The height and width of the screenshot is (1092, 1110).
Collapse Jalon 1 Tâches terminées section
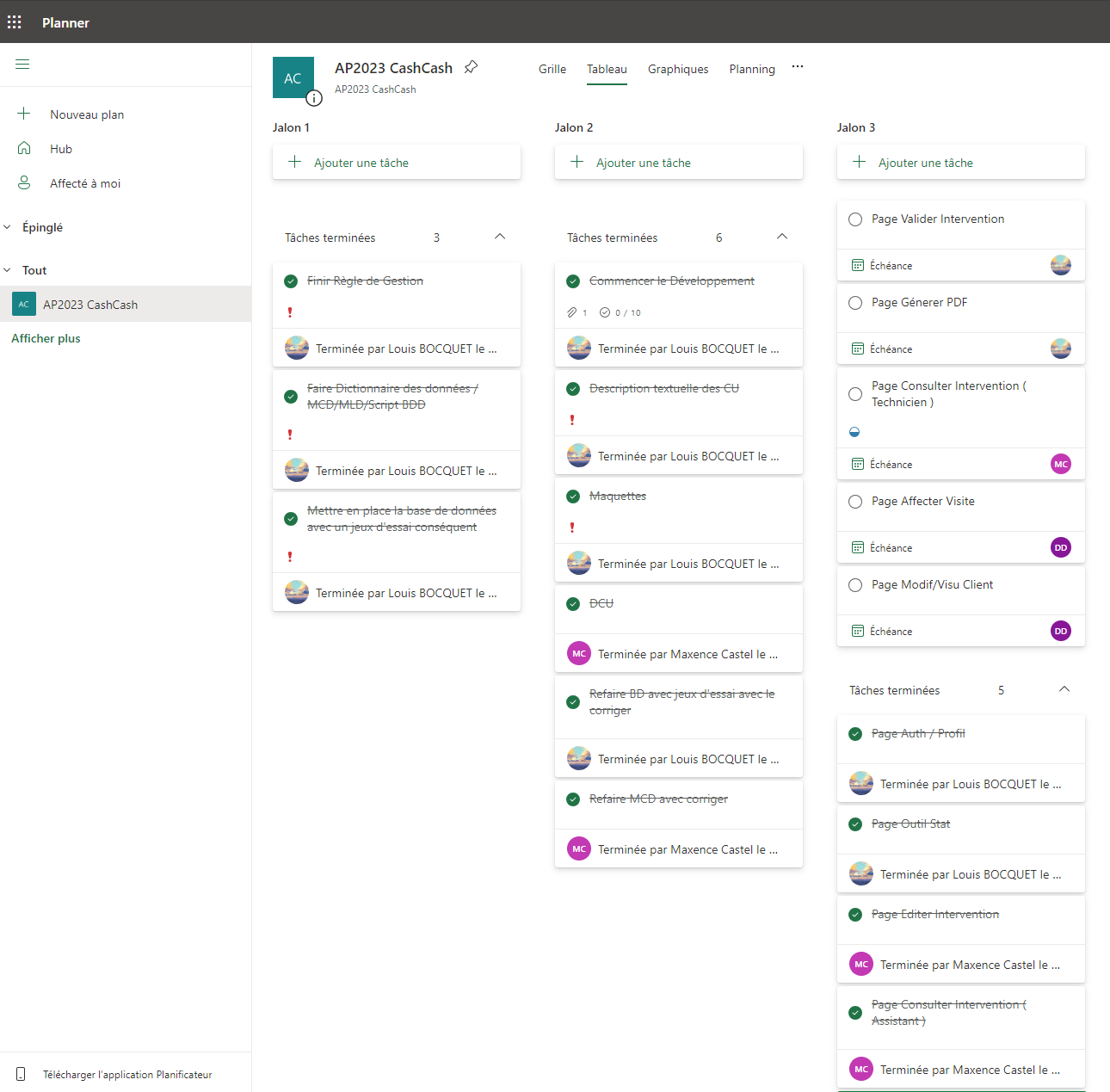pos(500,237)
